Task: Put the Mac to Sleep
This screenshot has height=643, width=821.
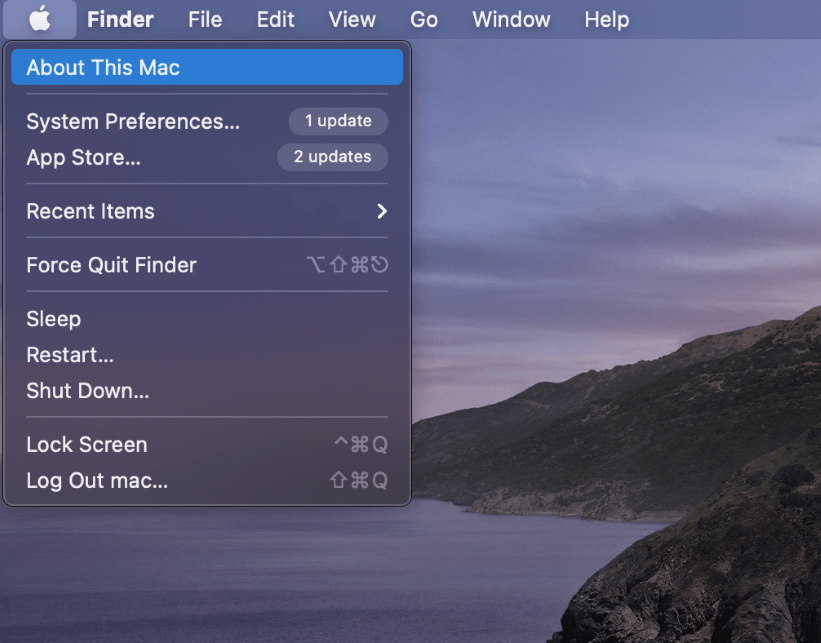Action: pyautogui.click(x=53, y=320)
